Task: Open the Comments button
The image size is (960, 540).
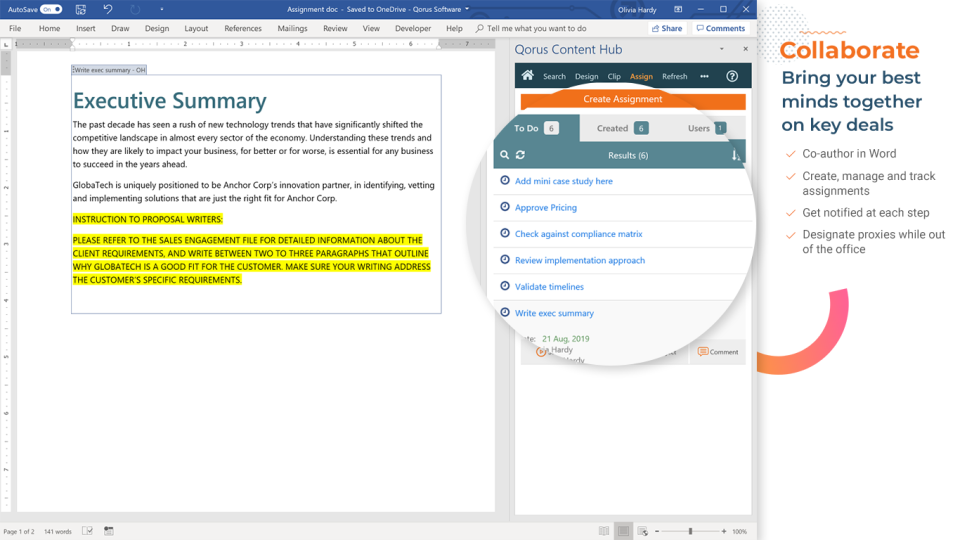Action: [721, 28]
